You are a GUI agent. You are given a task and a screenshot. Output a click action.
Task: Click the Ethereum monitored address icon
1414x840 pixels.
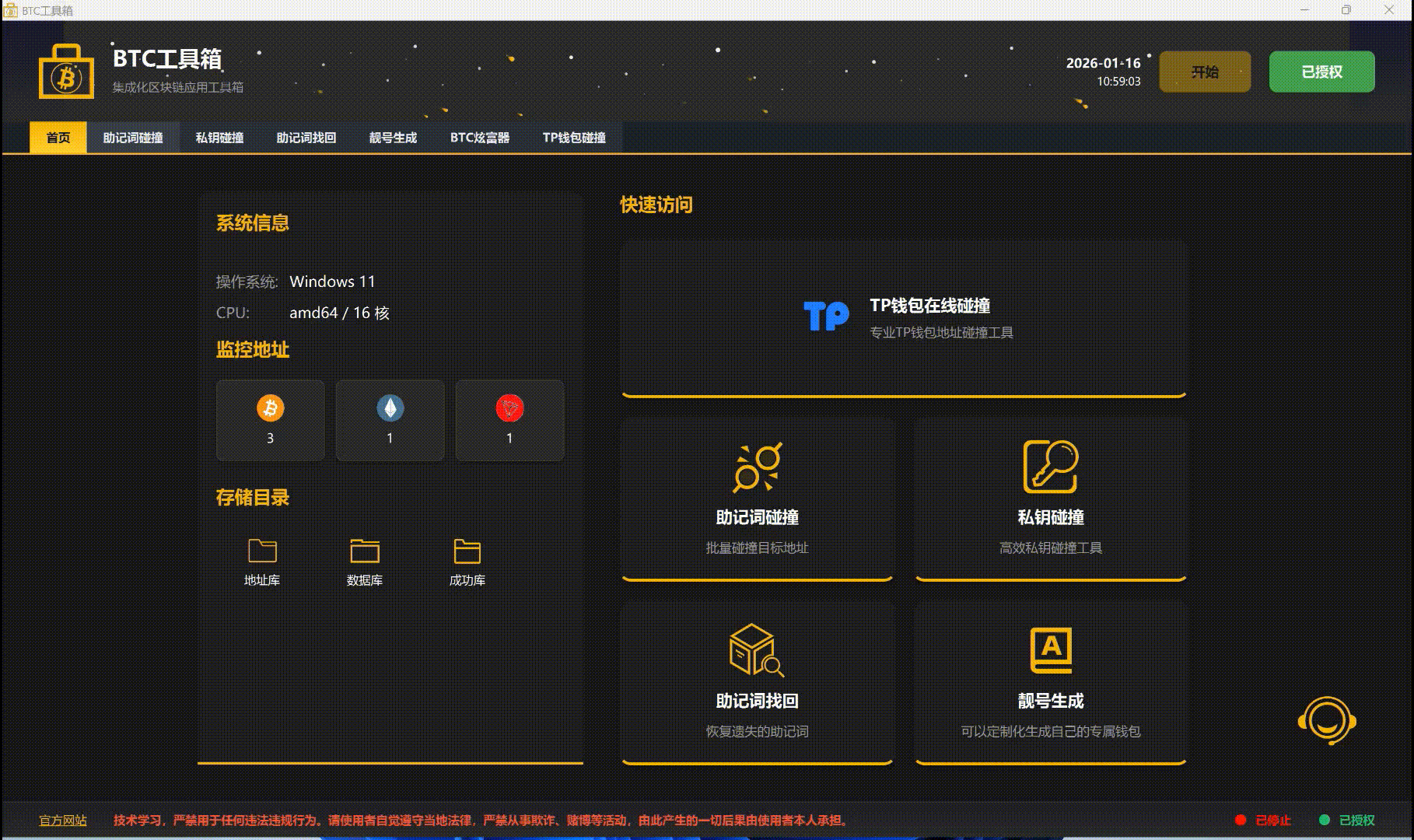click(390, 408)
